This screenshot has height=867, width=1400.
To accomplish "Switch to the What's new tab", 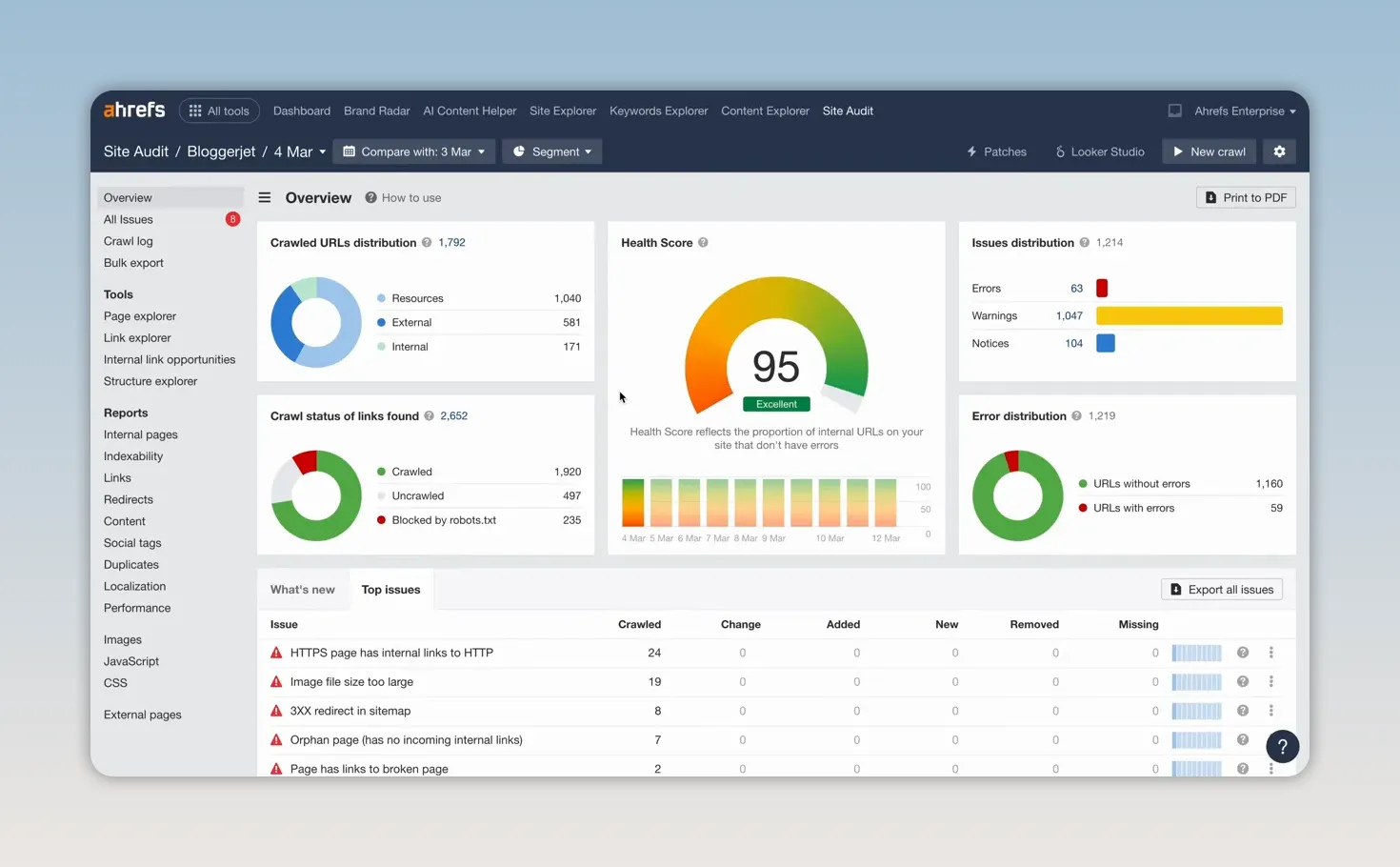I will pyautogui.click(x=303, y=590).
